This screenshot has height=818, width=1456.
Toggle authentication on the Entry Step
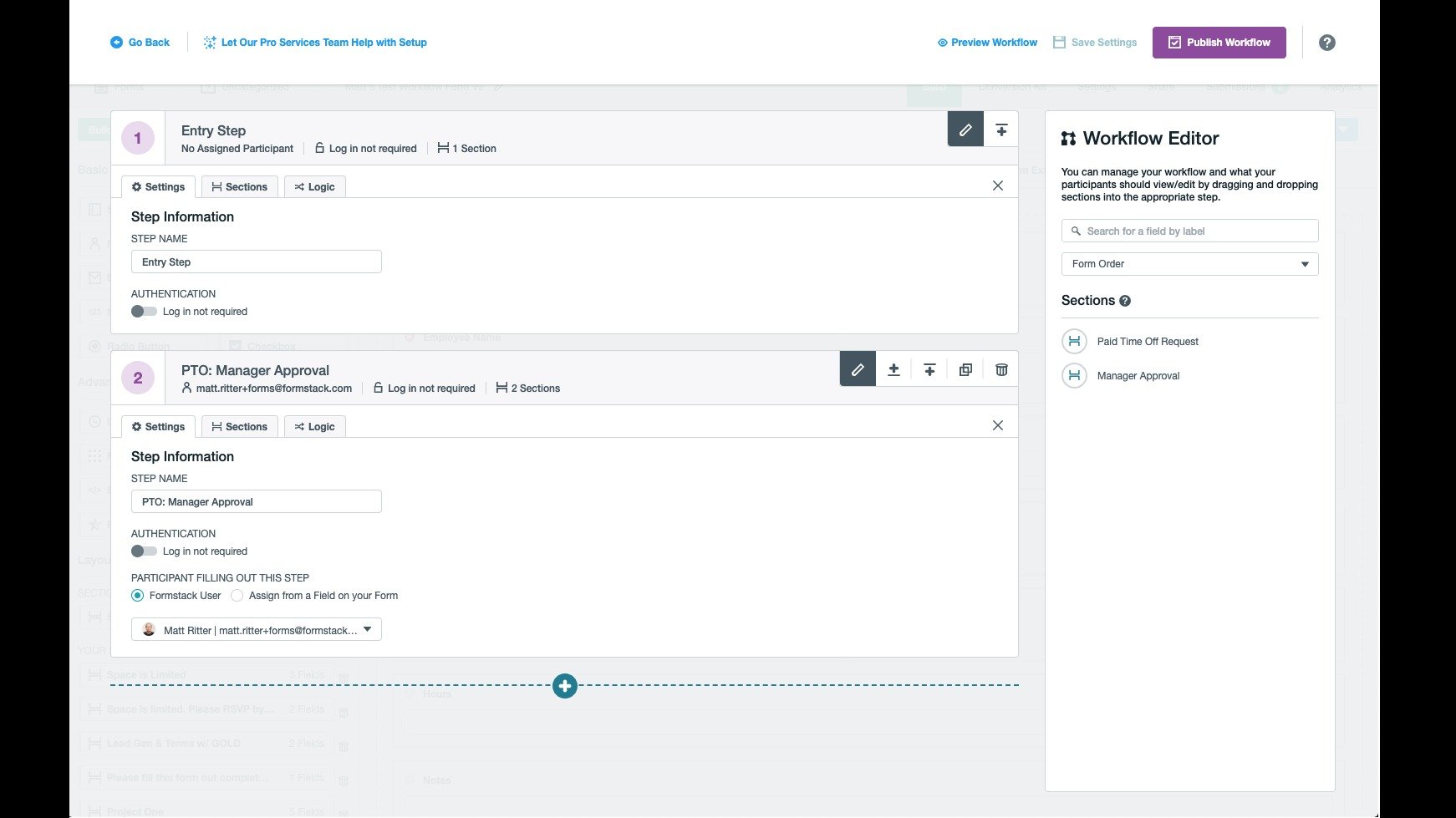(143, 311)
